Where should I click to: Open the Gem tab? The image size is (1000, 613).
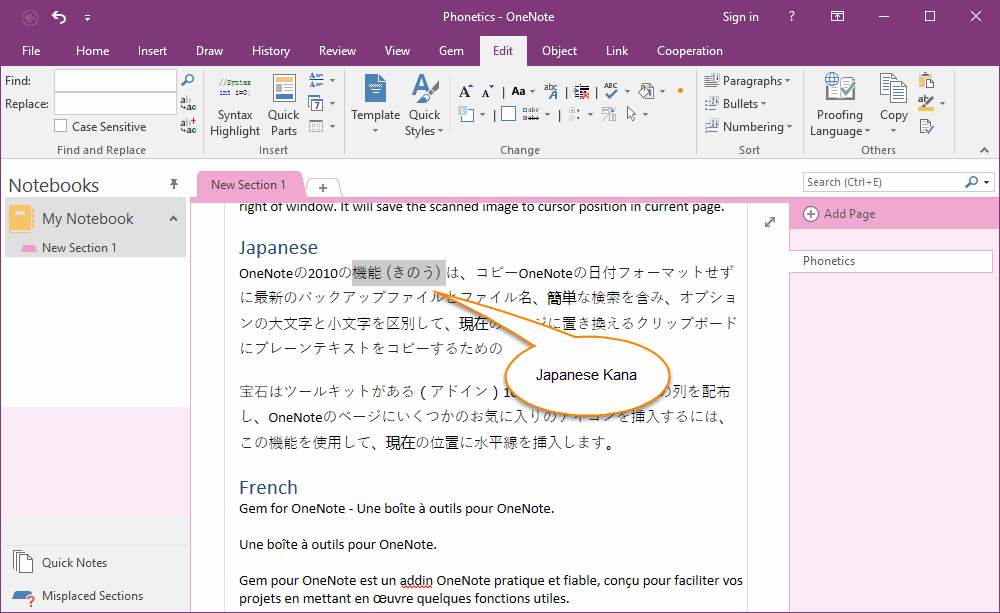[451, 51]
